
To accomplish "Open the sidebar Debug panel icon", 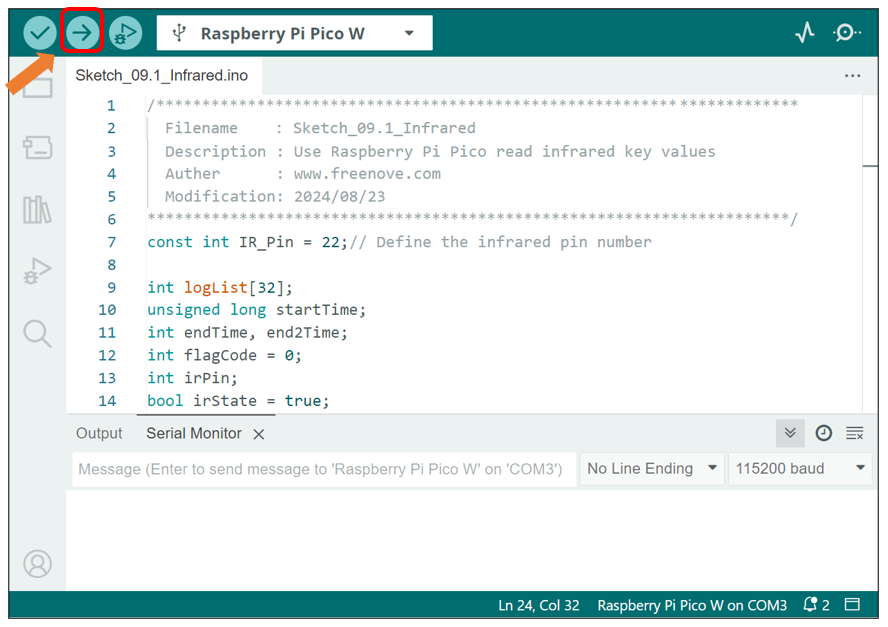I will pos(37,271).
